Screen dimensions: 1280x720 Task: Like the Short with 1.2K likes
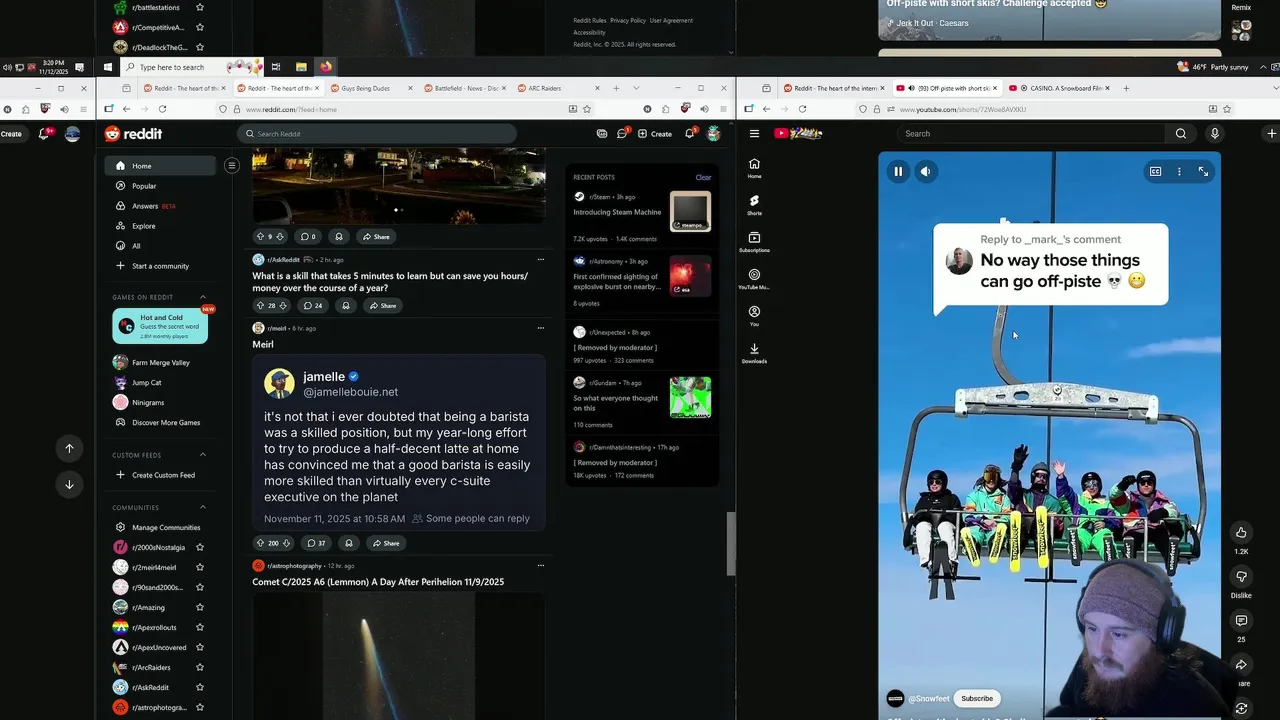click(x=1241, y=532)
